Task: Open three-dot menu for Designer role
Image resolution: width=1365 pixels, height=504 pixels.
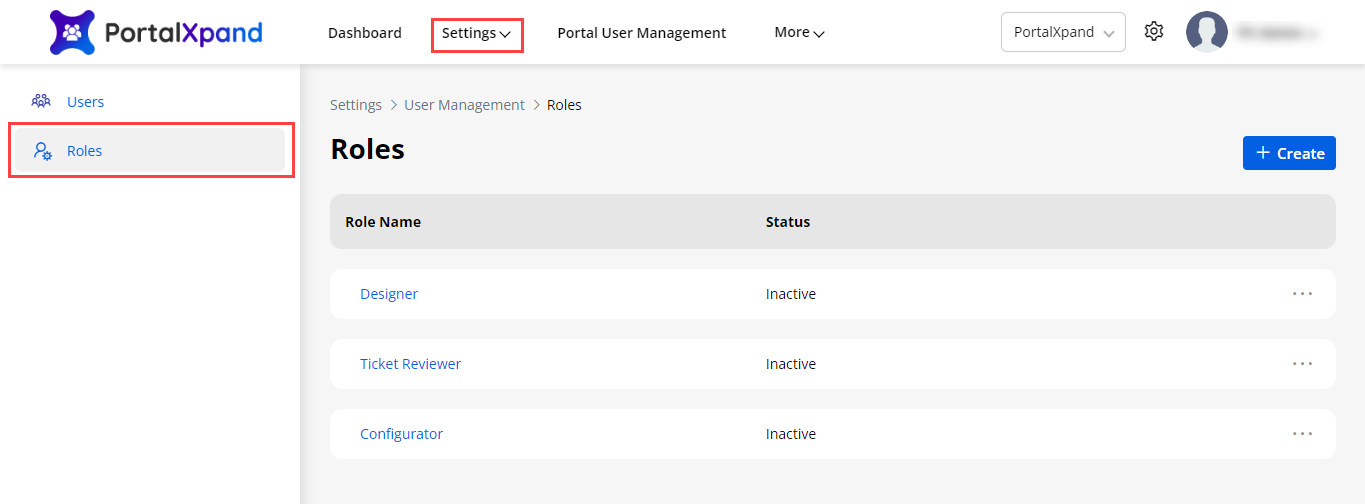Action: click(x=1301, y=294)
